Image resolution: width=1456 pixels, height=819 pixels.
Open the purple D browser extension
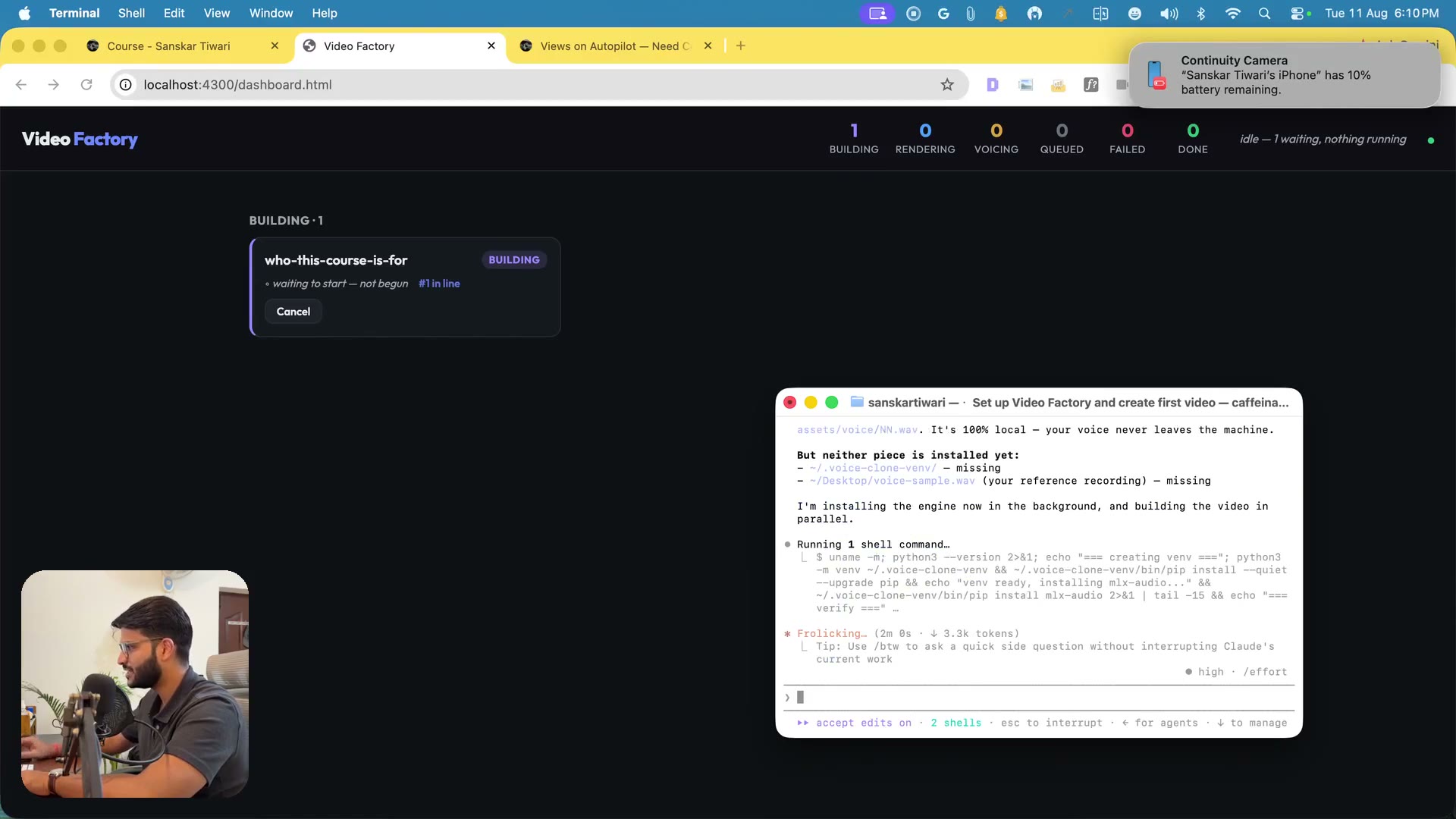pos(993,85)
